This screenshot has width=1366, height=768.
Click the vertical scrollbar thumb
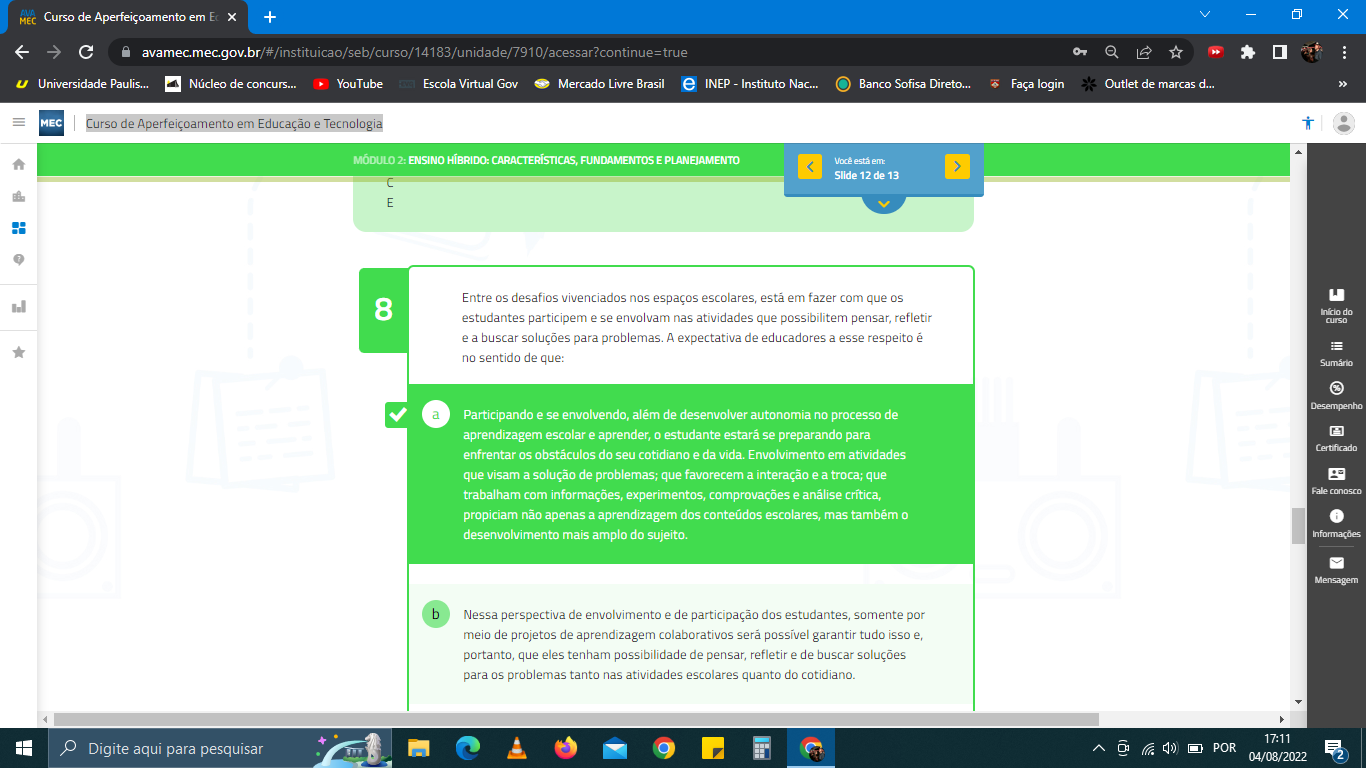point(1298,525)
